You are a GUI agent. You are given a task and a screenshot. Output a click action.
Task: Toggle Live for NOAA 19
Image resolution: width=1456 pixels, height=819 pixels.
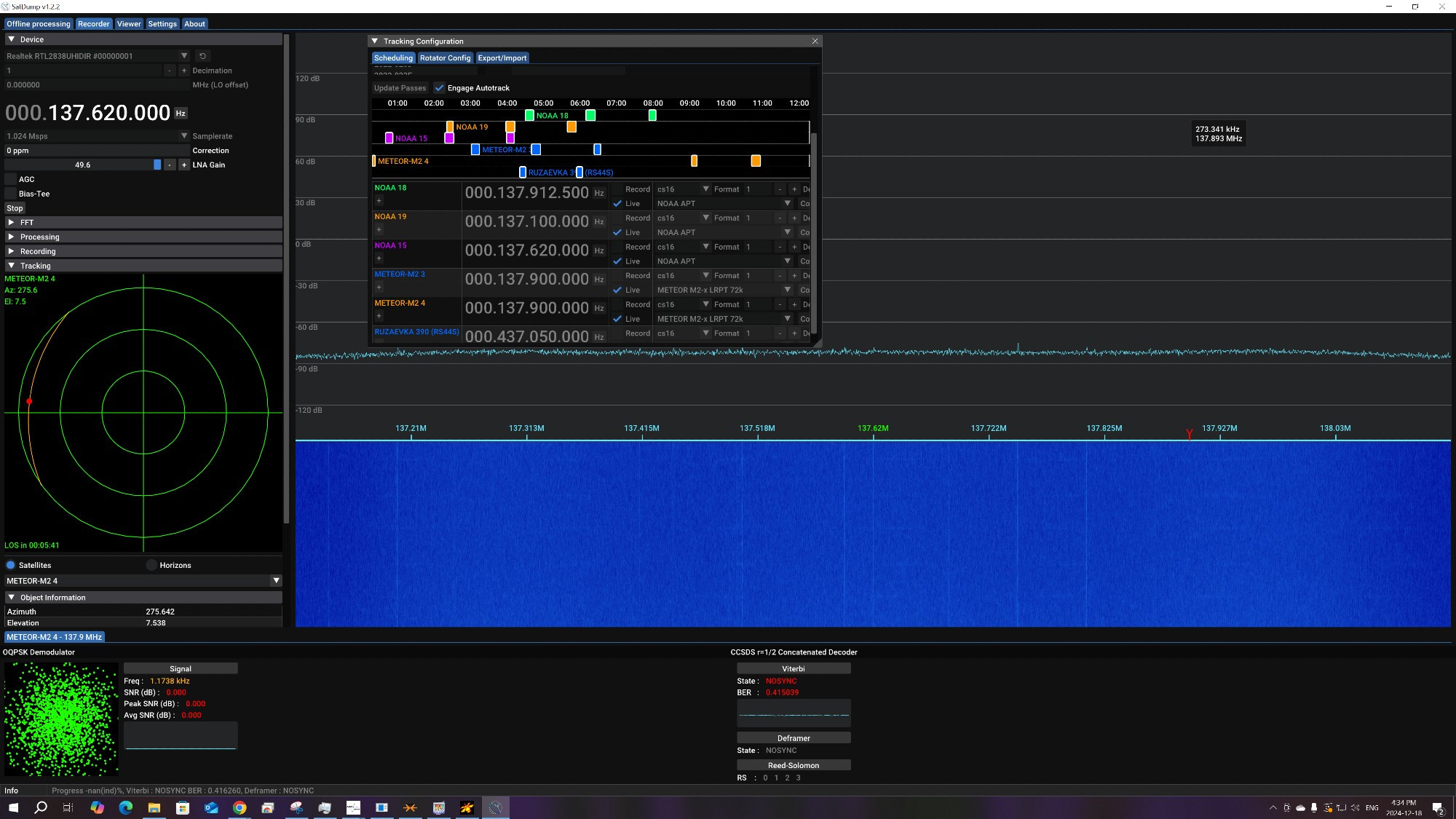(617, 233)
